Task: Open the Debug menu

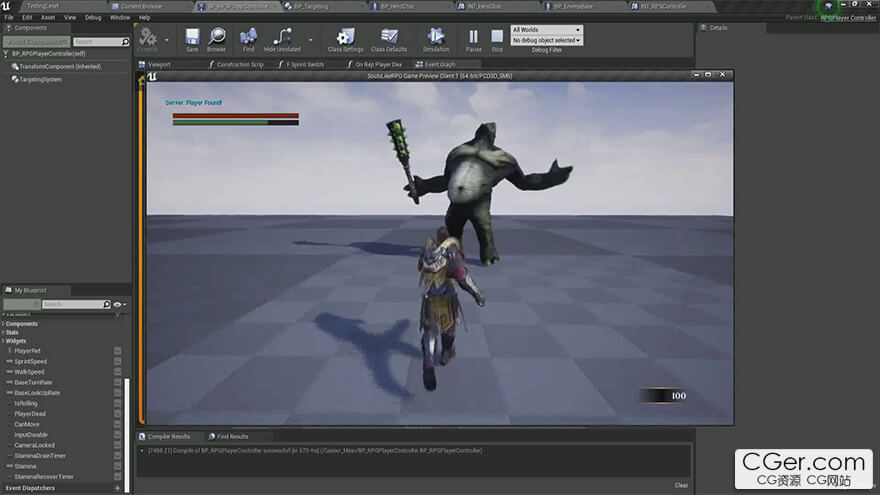Action: click(x=93, y=17)
